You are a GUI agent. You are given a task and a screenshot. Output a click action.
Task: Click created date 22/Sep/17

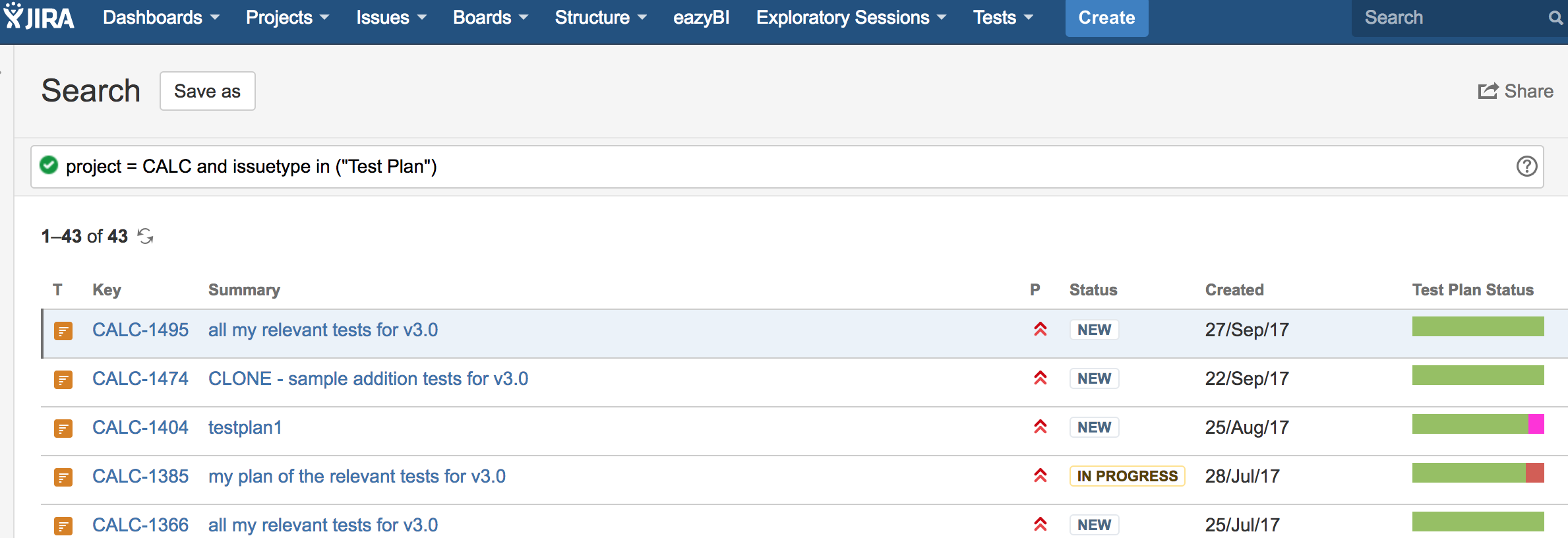(x=1247, y=378)
